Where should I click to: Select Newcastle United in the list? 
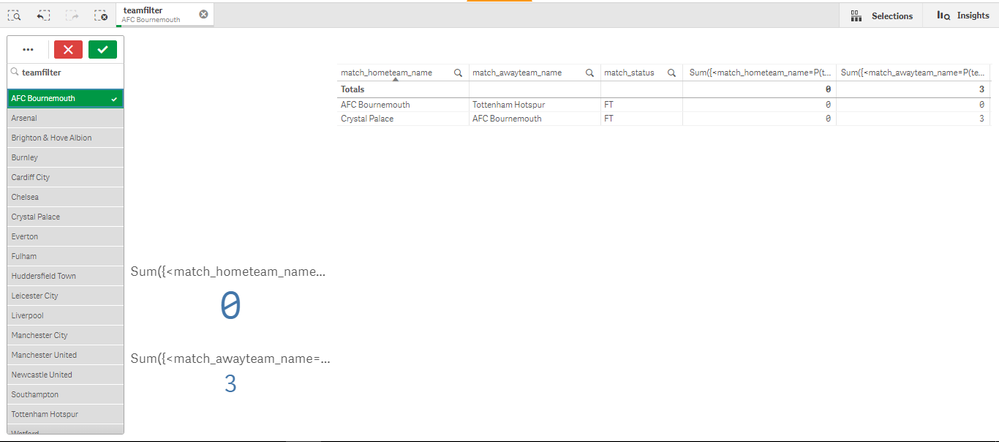pyautogui.click(x=66, y=375)
